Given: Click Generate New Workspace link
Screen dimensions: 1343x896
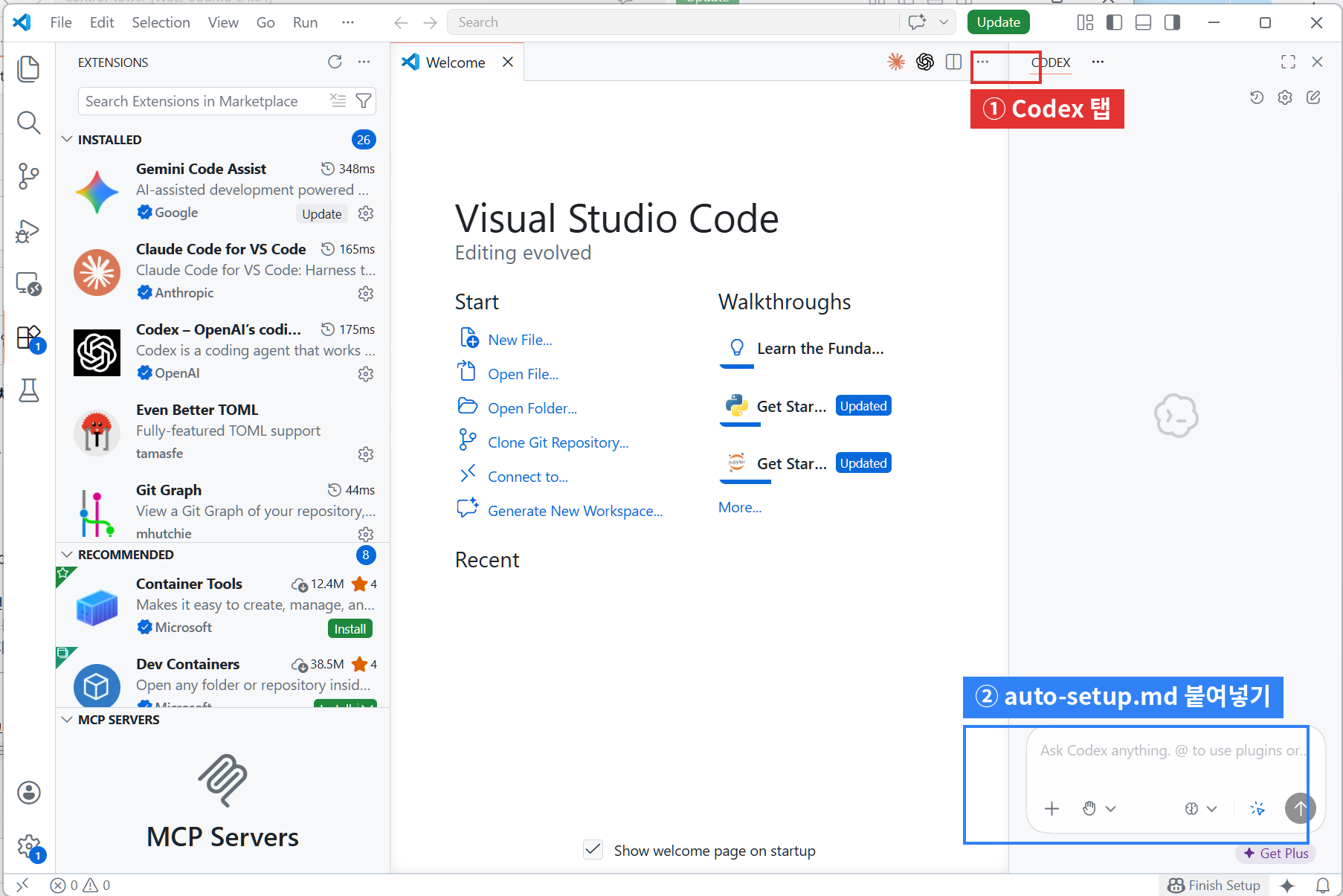Looking at the screenshot, I should click(576, 511).
